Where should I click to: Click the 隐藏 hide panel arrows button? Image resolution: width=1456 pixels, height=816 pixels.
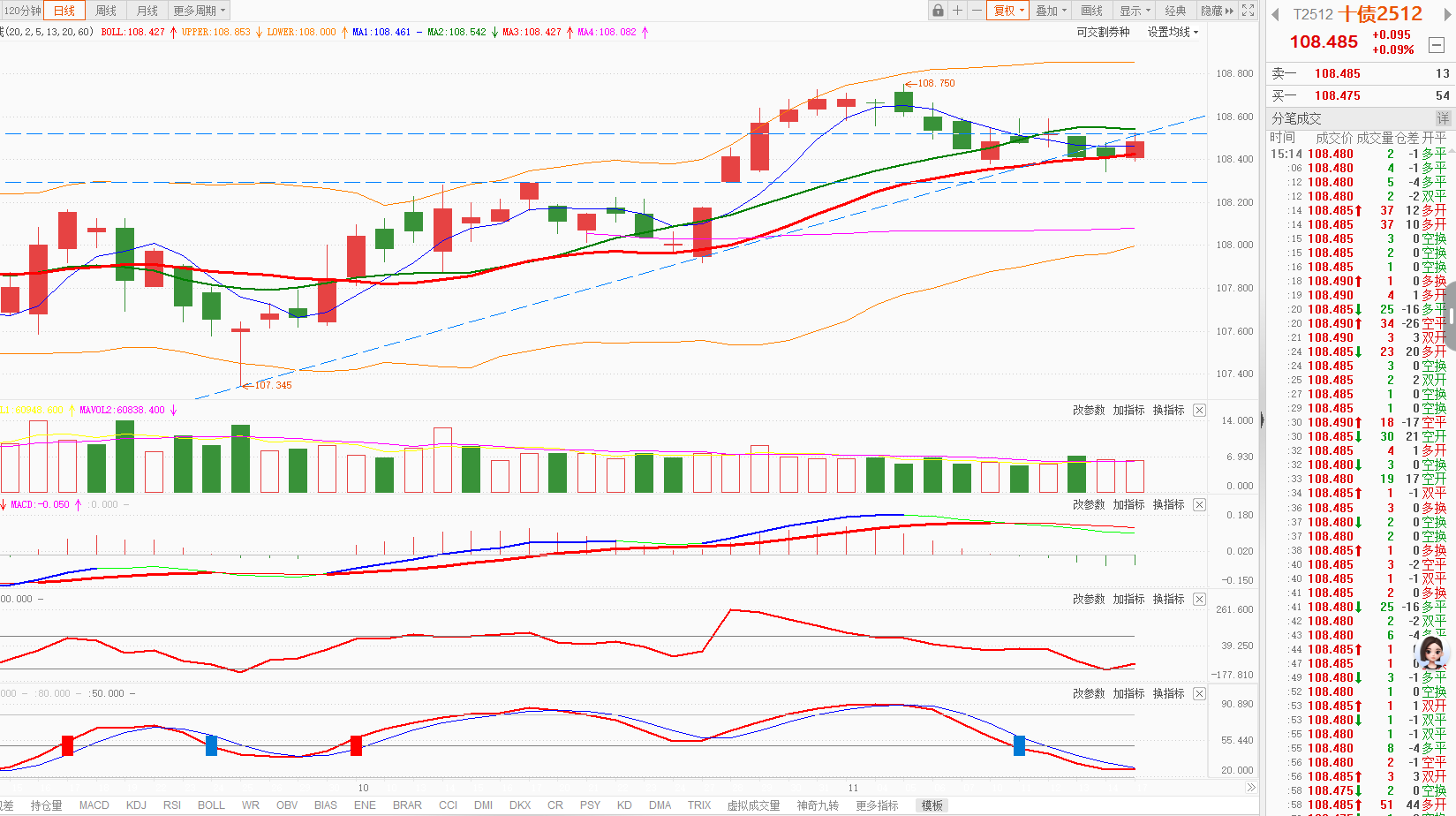tap(1217, 11)
